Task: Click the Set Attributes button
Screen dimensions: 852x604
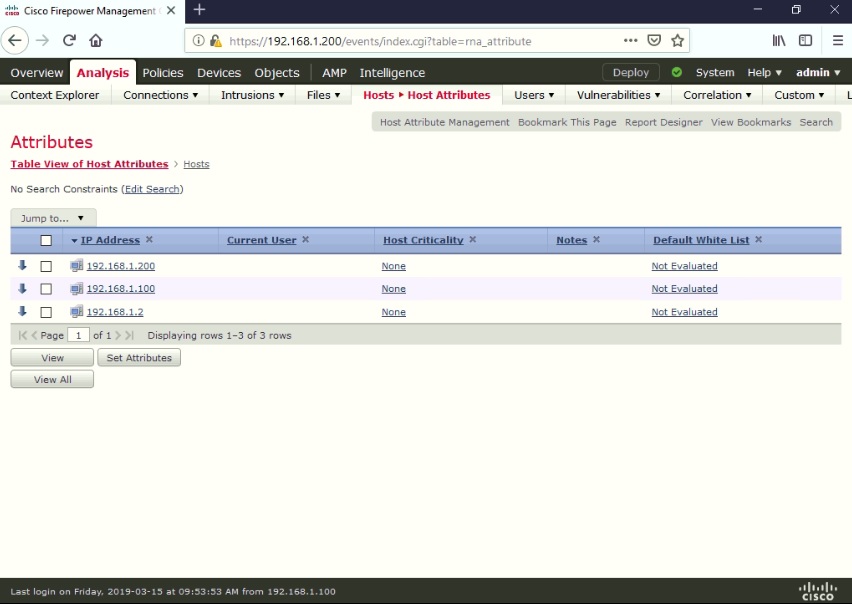Action: pos(139,357)
